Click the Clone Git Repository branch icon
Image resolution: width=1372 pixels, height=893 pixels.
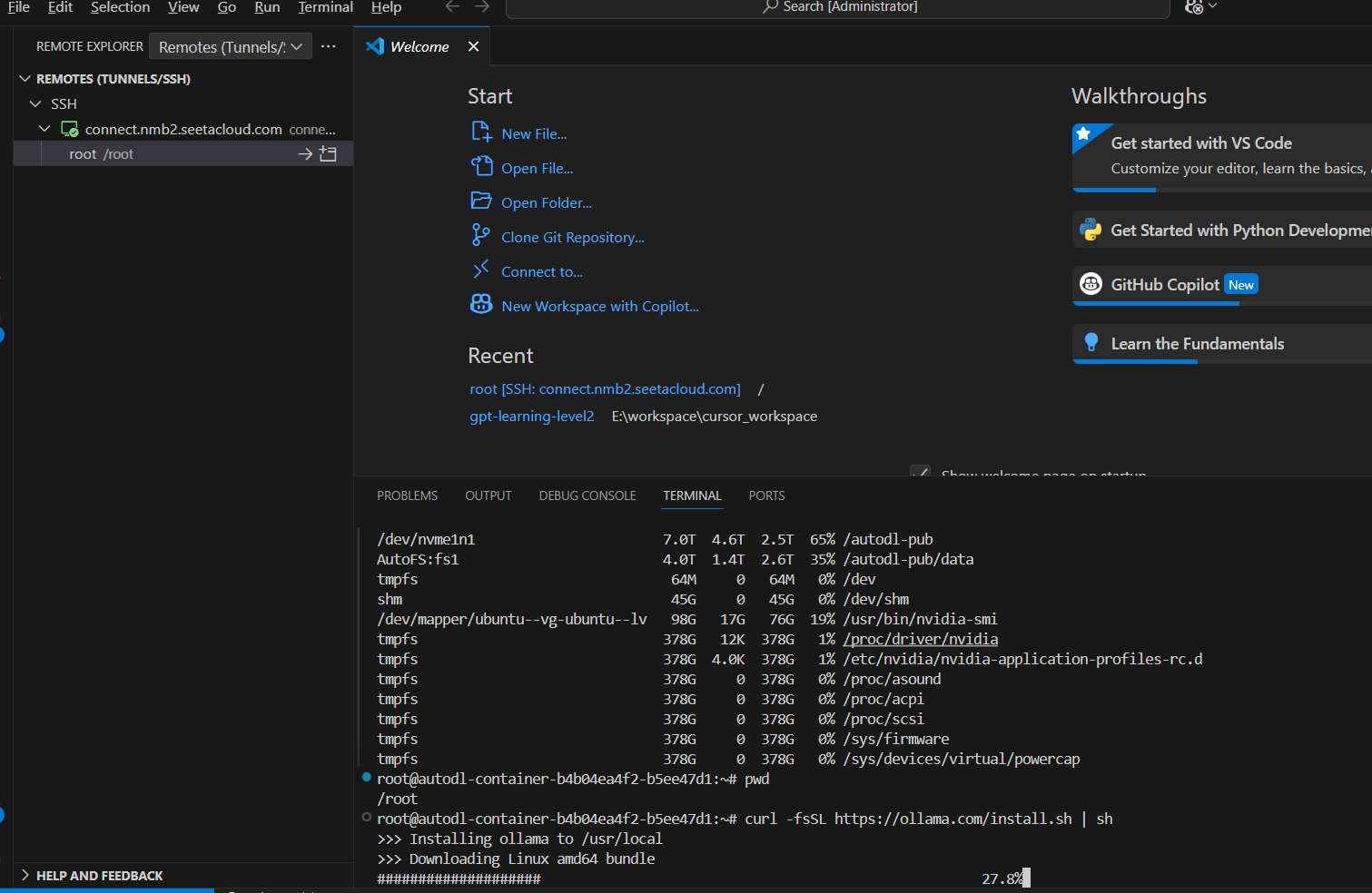point(481,236)
